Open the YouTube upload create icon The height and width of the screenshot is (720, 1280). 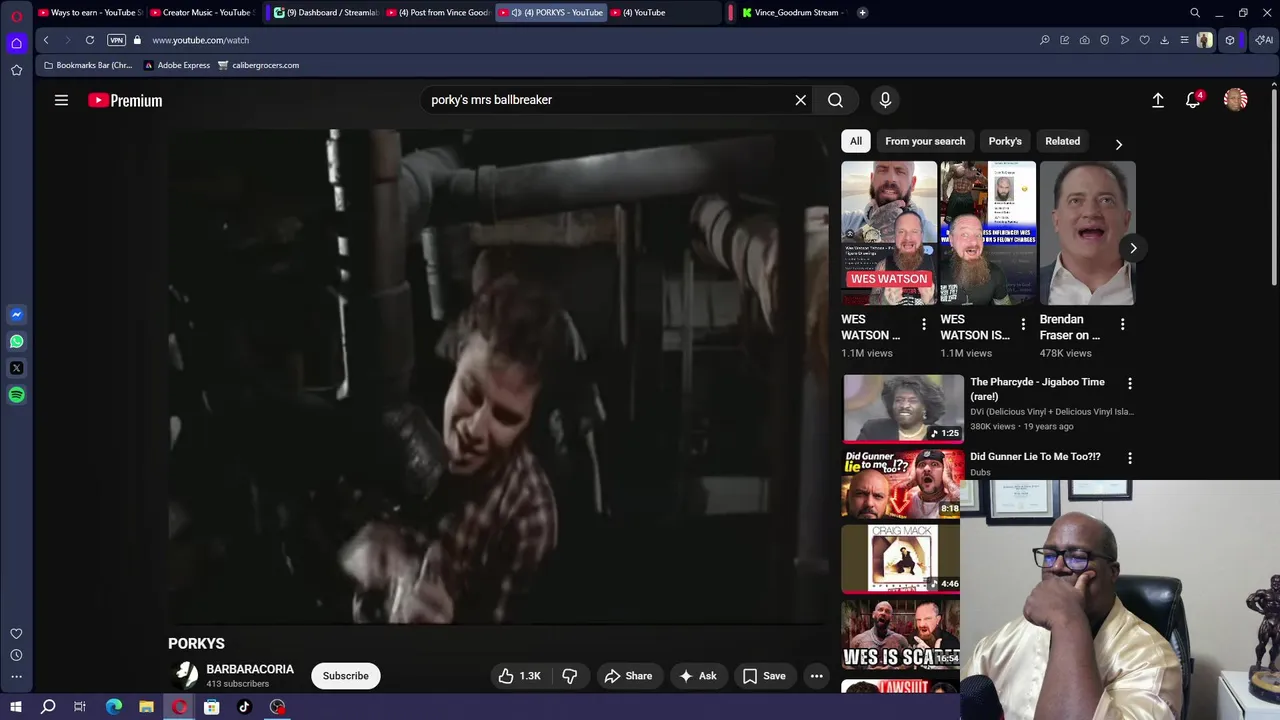pyautogui.click(x=1158, y=100)
